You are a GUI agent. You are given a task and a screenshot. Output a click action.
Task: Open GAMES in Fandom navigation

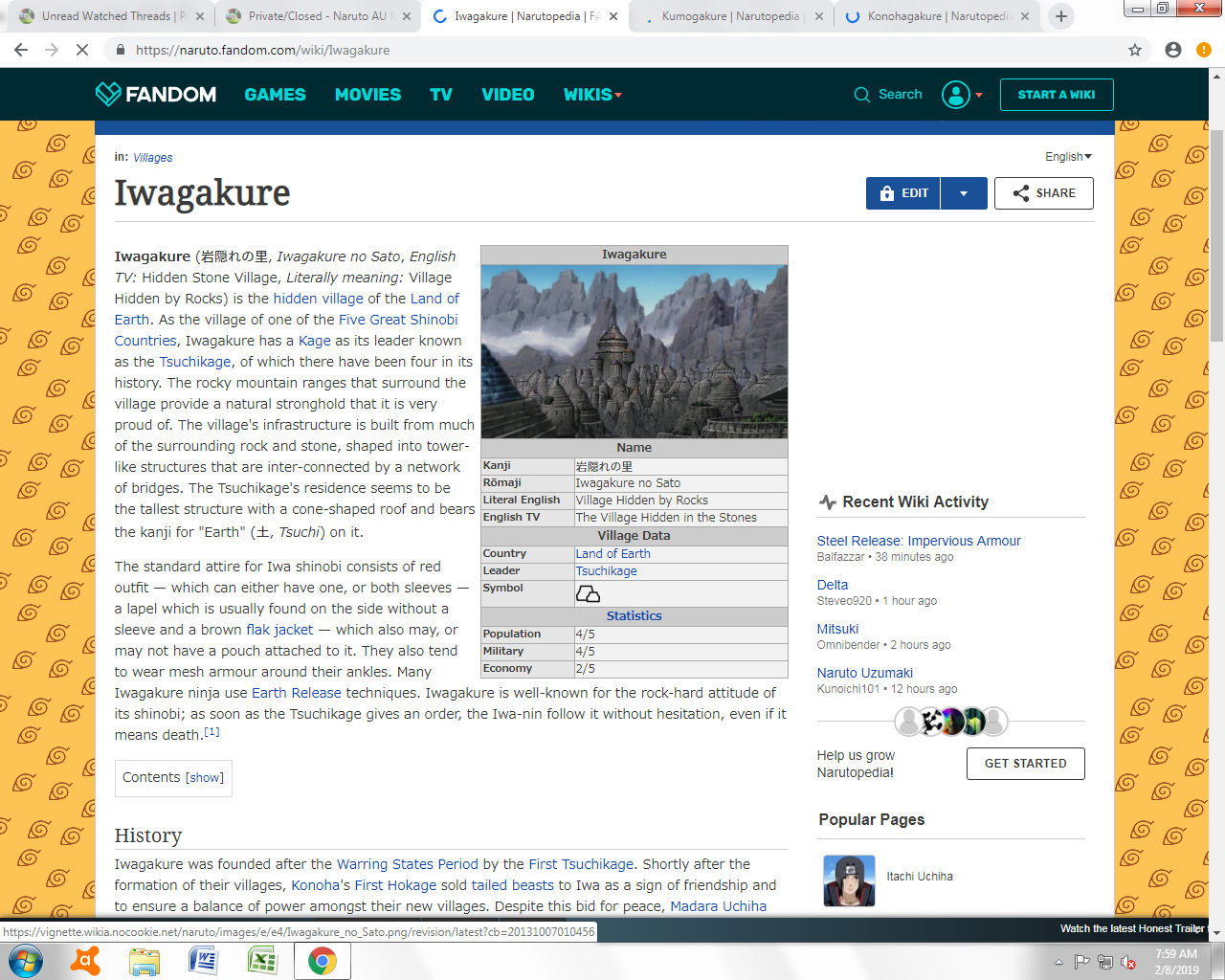point(275,95)
